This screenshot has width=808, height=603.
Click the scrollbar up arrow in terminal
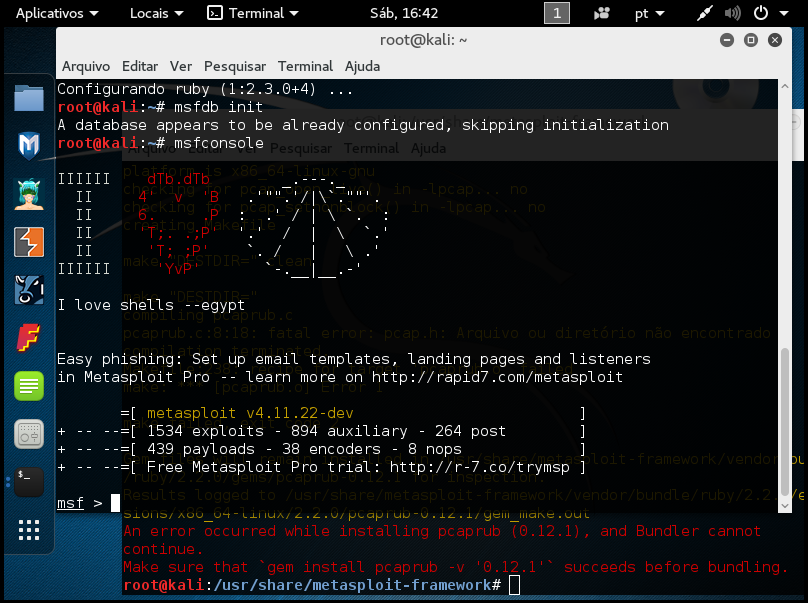[x=785, y=87]
